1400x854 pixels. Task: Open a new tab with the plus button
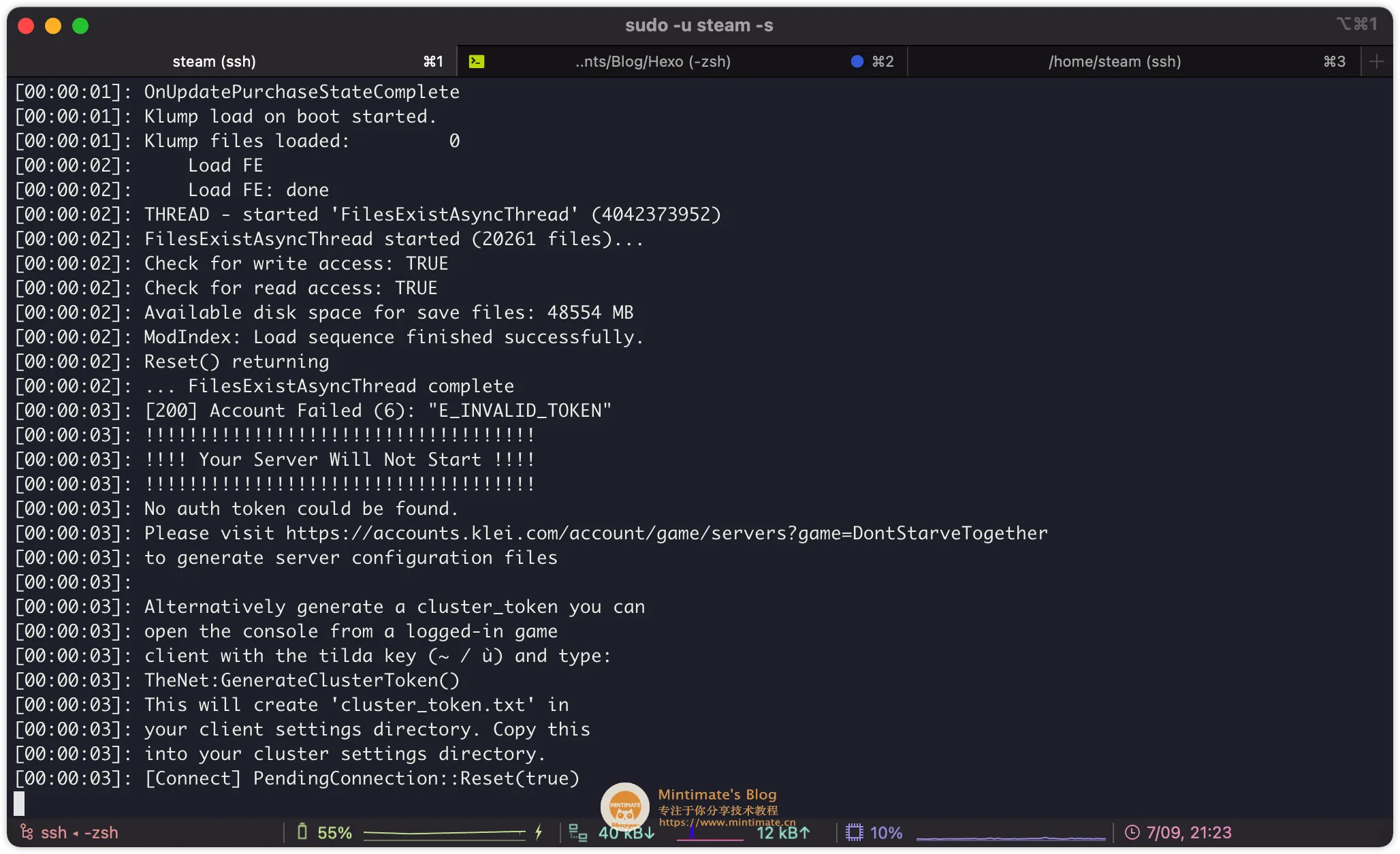tap(1377, 61)
